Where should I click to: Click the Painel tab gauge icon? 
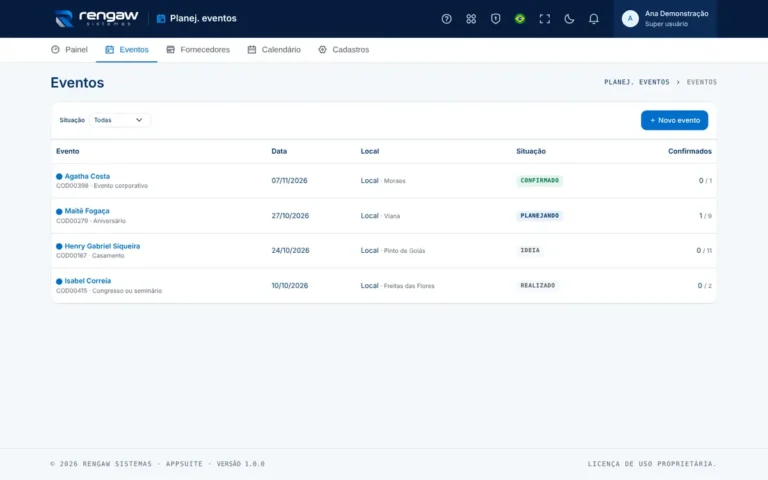pyautogui.click(x=55, y=49)
